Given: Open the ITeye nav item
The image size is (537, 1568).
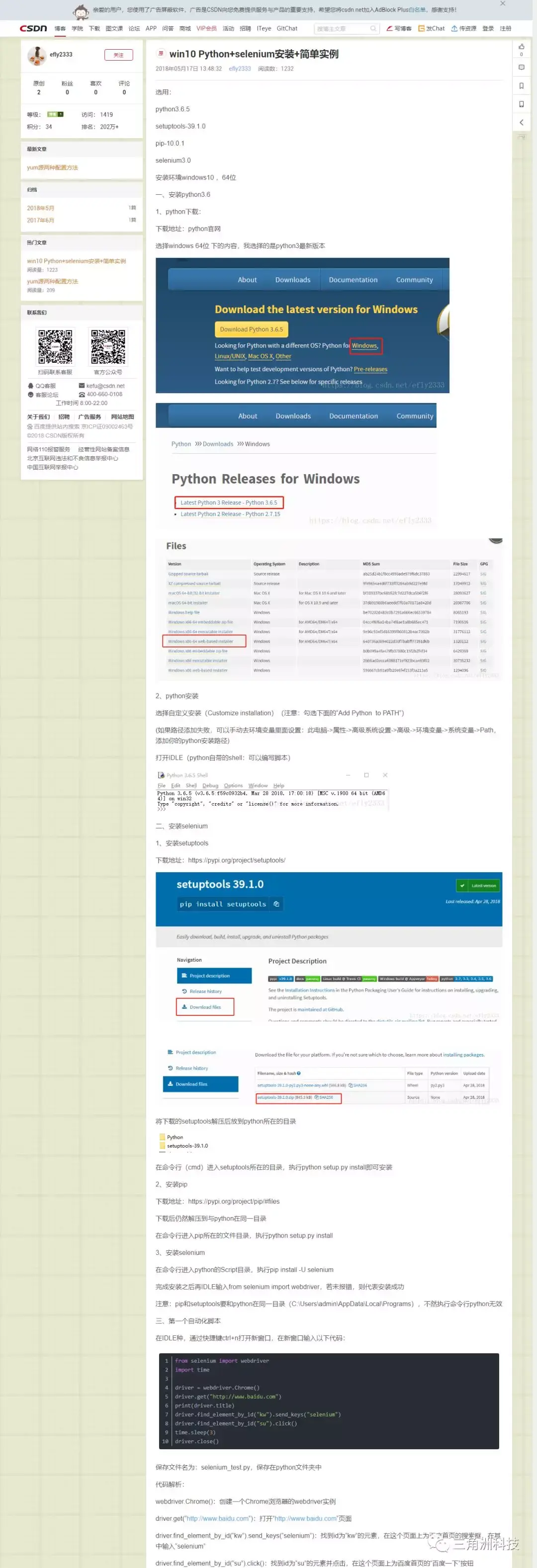Looking at the screenshot, I should 264,29.
